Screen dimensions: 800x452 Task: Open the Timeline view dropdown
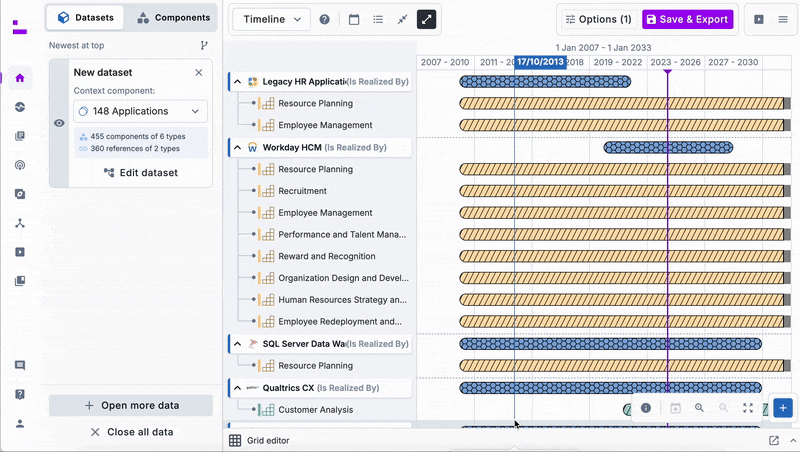point(271,19)
